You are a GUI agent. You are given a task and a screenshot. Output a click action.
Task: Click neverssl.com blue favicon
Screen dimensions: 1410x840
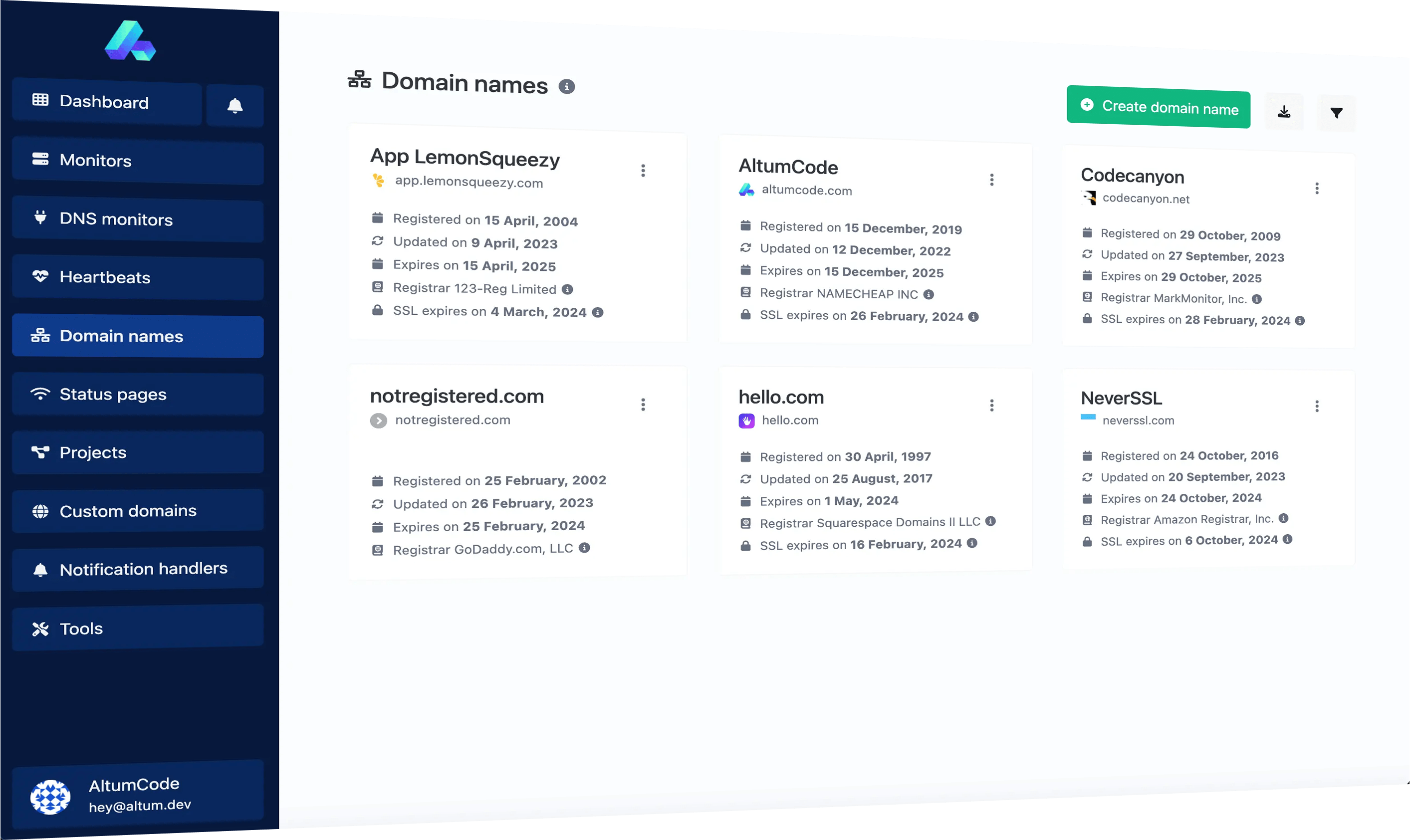point(1088,417)
